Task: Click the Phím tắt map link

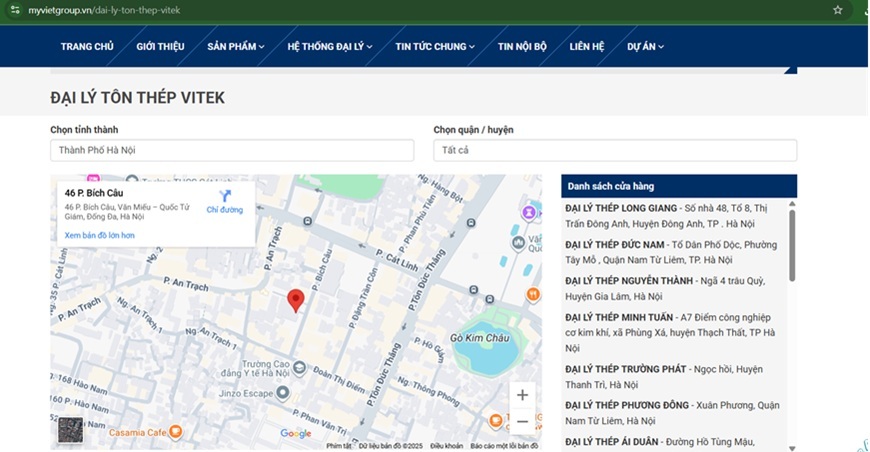Action: [338, 446]
